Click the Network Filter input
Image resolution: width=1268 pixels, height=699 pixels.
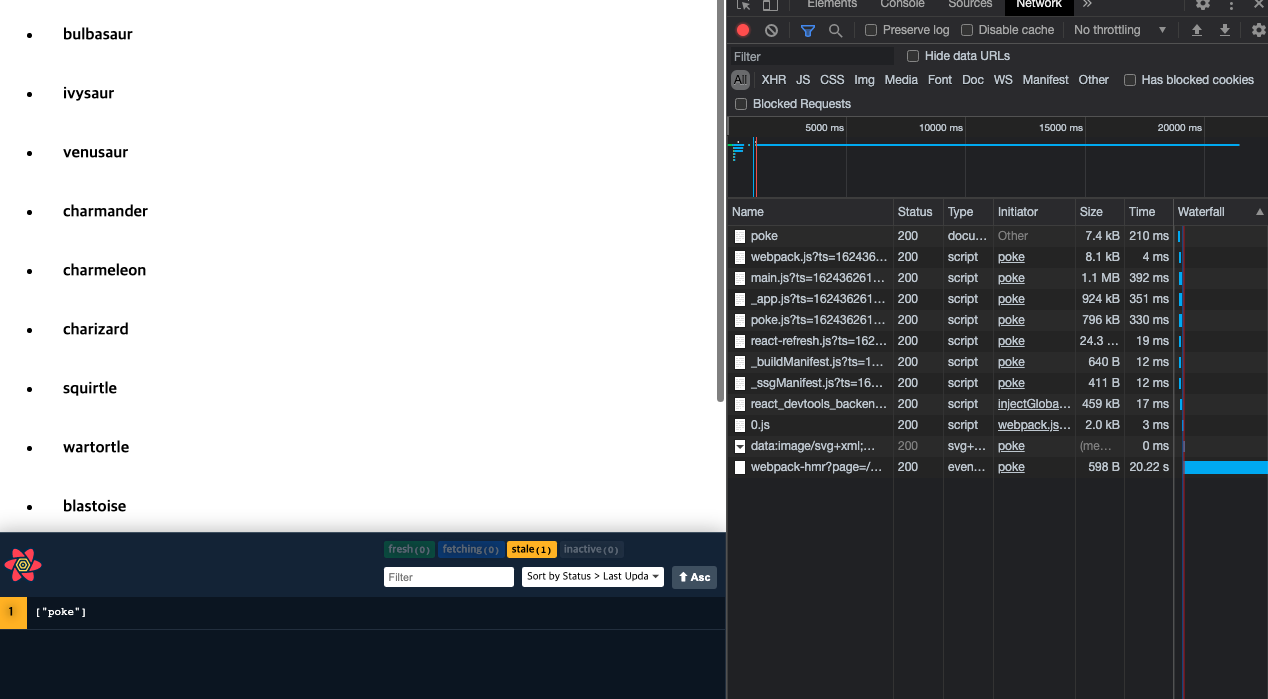(x=812, y=57)
